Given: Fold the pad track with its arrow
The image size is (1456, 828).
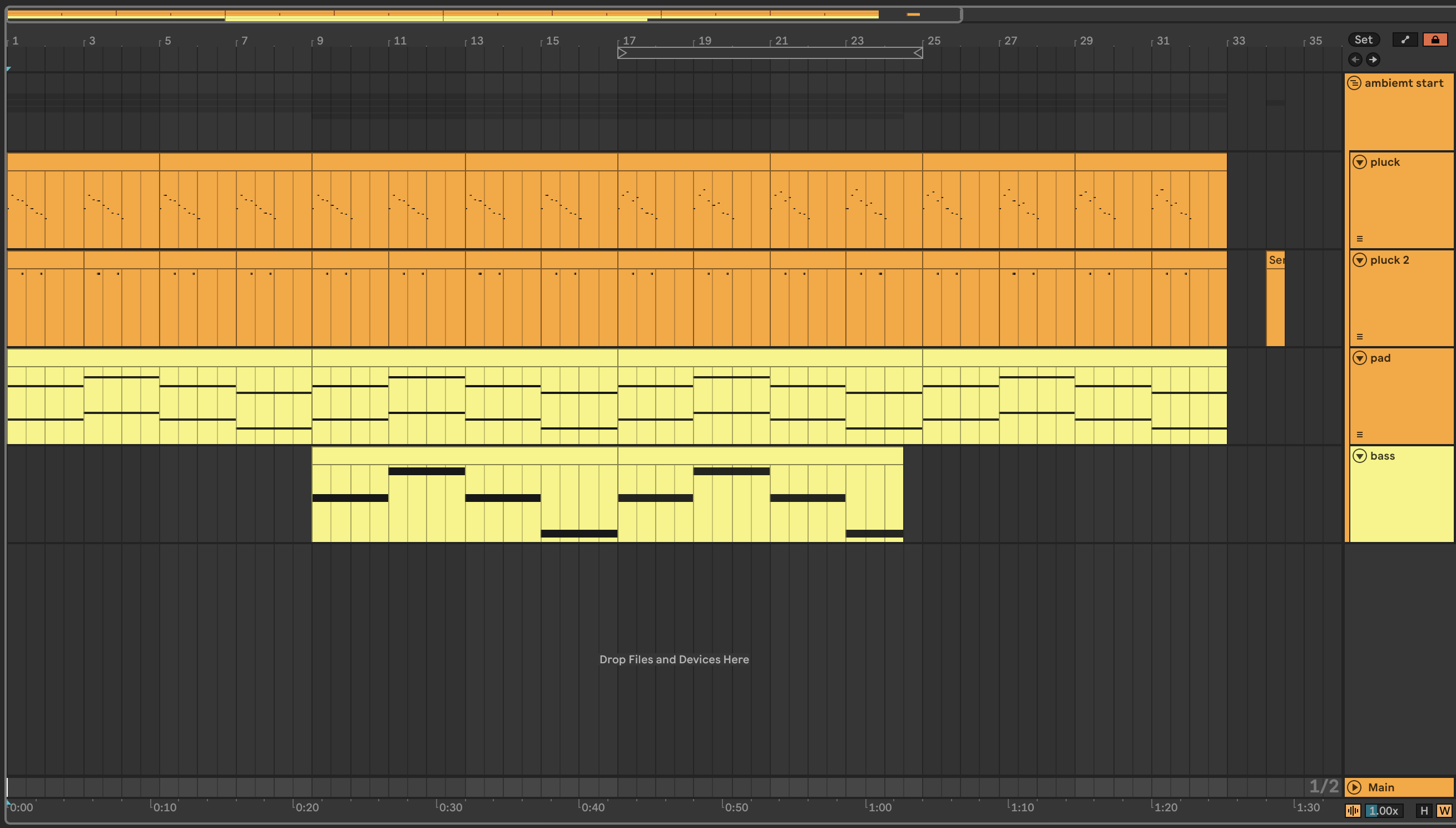Looking at the screenshot, I should point(1359,358).
